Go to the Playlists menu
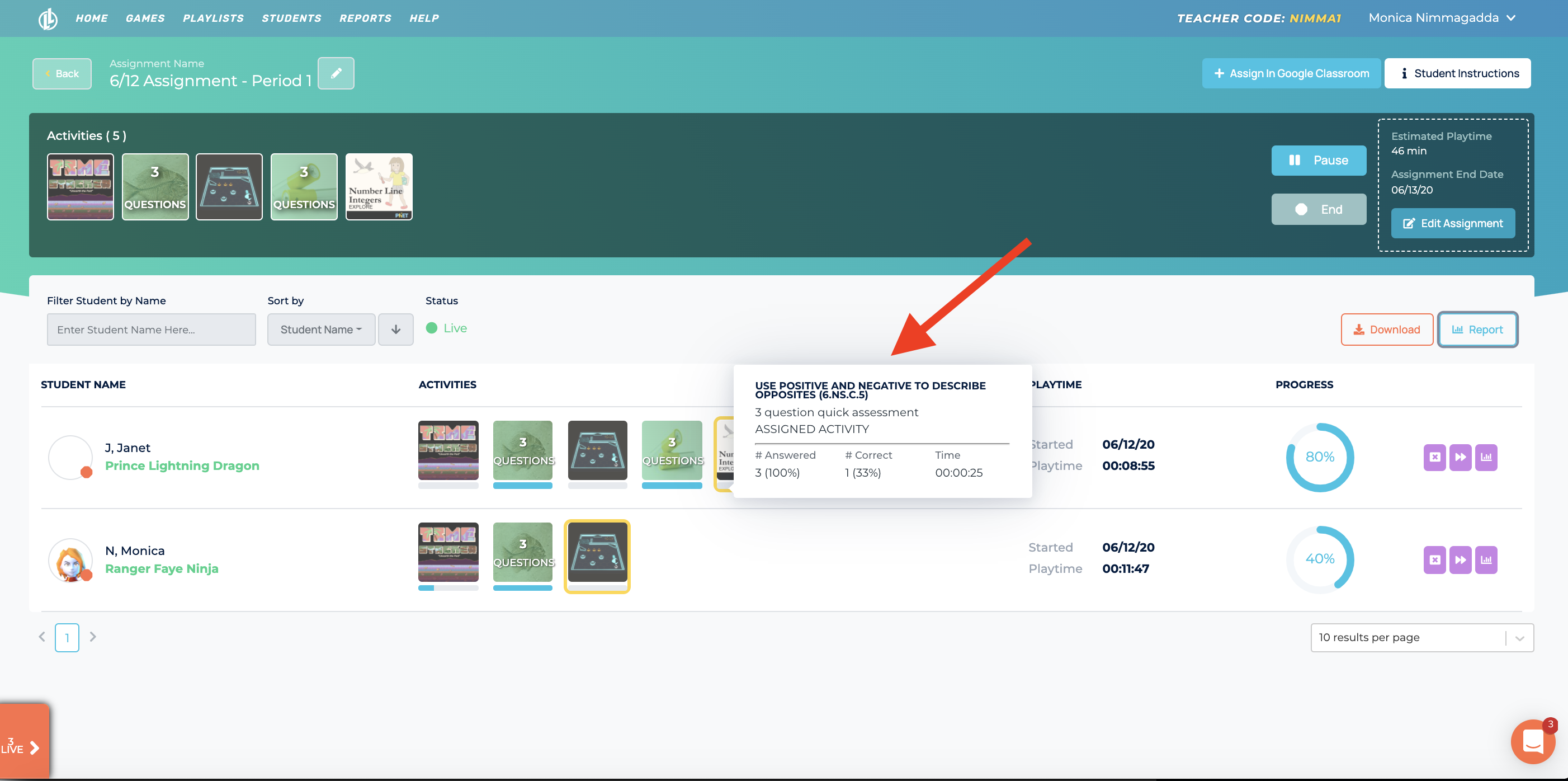1568x781 pixels. click(213, 18)
